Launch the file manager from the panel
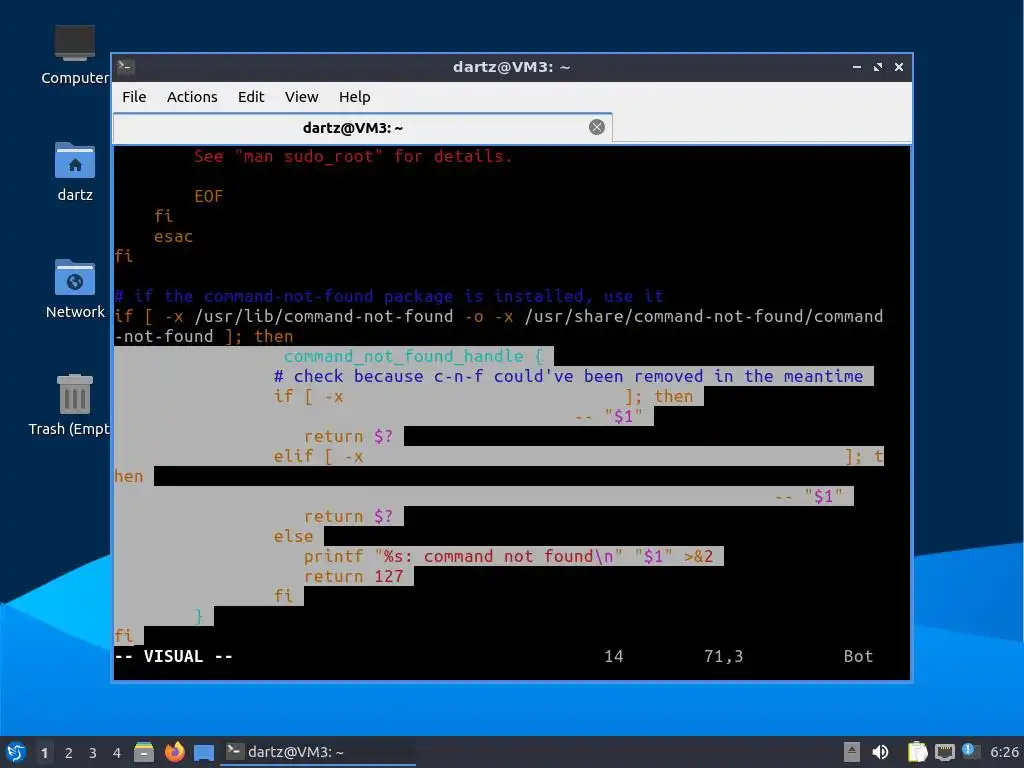Screen dimensions: 1024x768 pos(144,752)
